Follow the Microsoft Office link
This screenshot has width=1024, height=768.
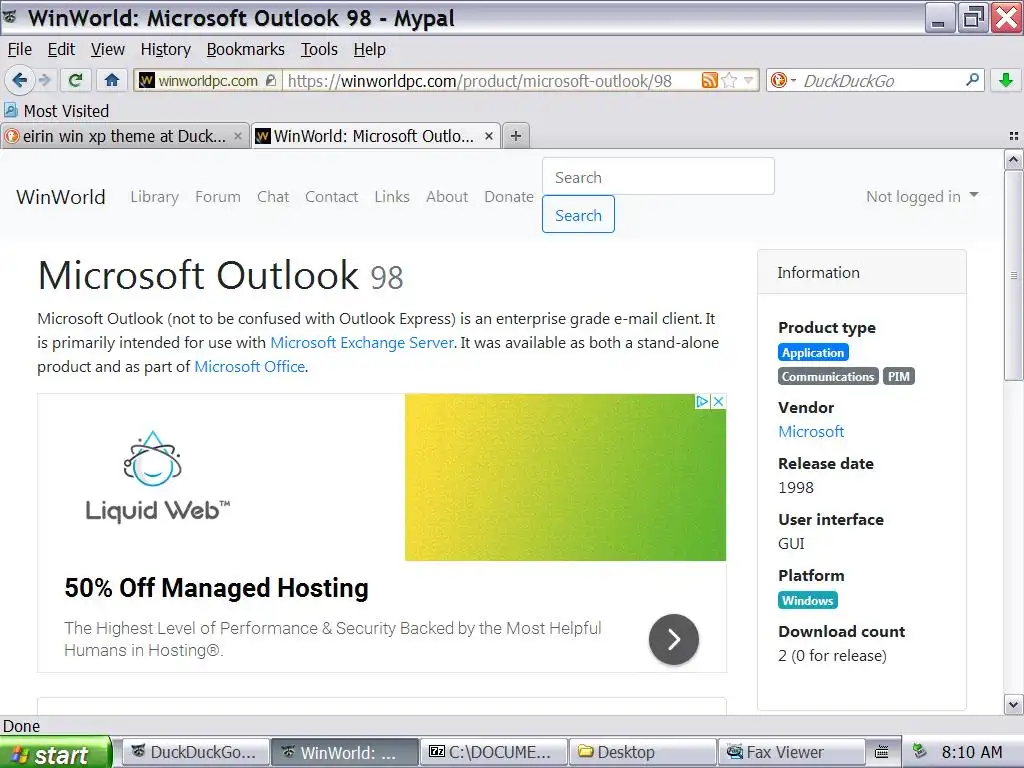(x=249, y=367)
